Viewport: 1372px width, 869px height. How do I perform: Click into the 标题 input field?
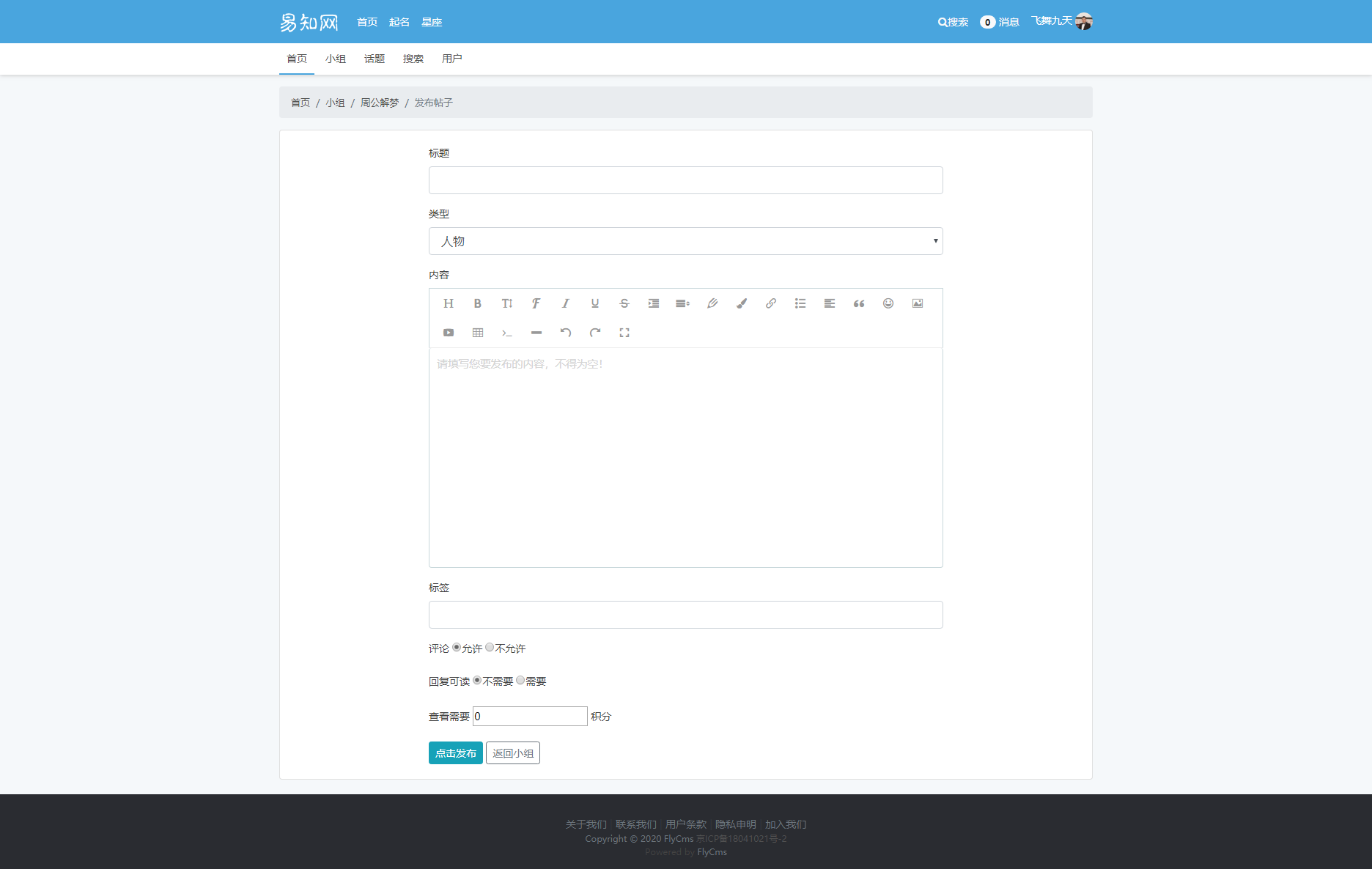(x=685, y=180)
